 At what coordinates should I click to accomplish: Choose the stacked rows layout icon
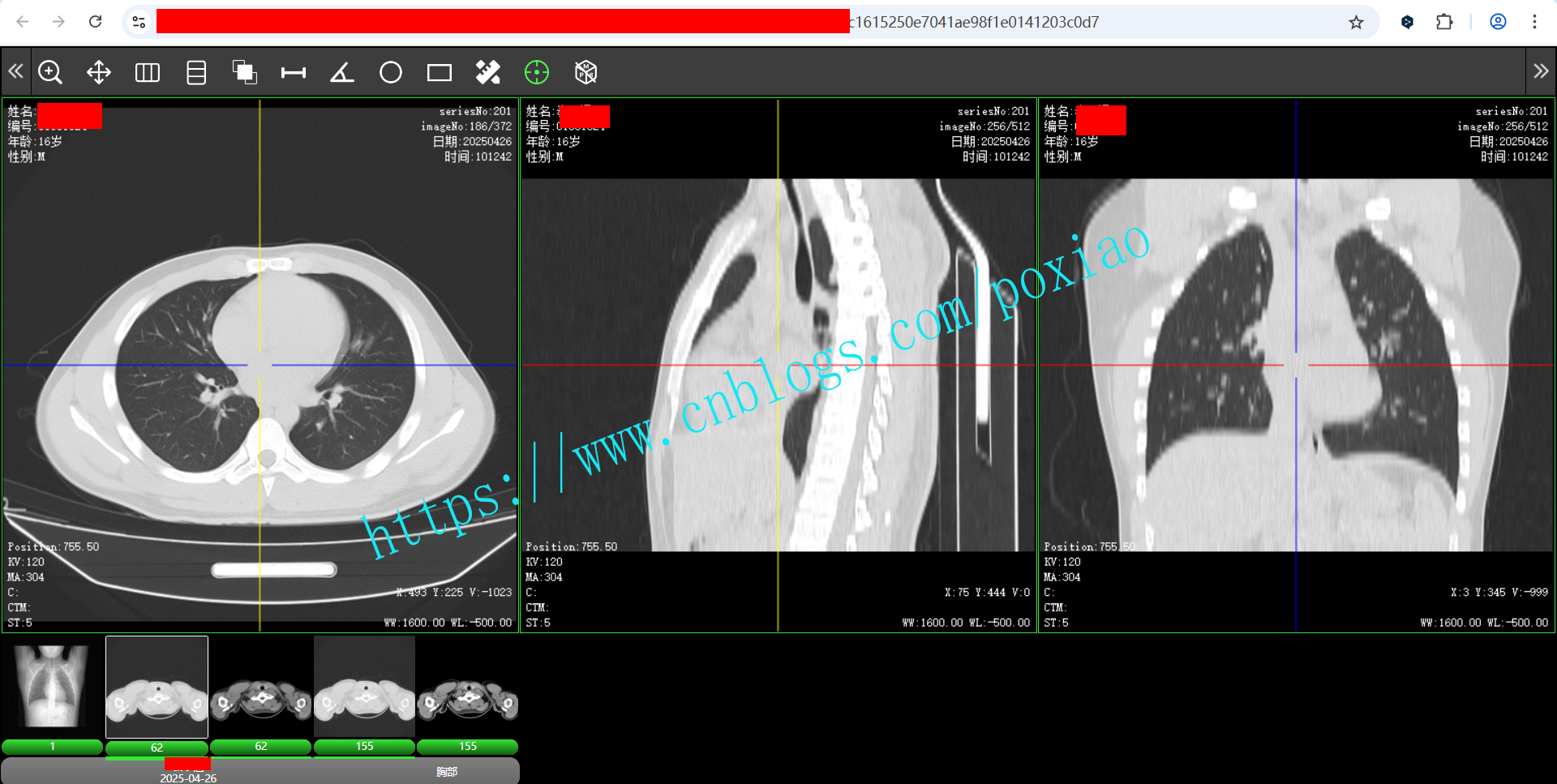[196, 73]
